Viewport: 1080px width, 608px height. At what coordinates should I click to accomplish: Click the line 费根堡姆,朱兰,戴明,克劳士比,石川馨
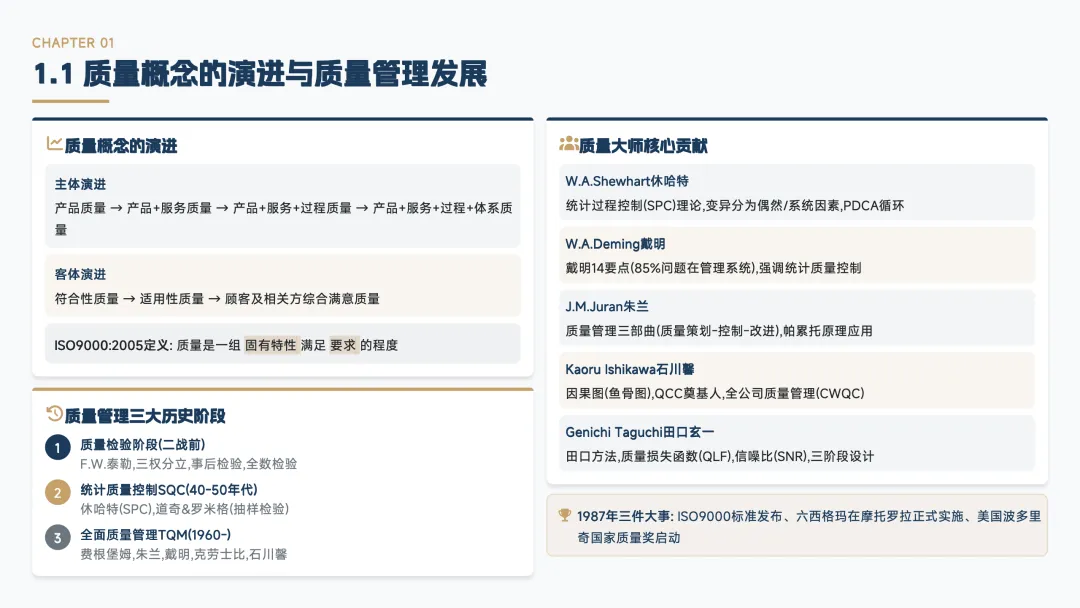(183, 554)
